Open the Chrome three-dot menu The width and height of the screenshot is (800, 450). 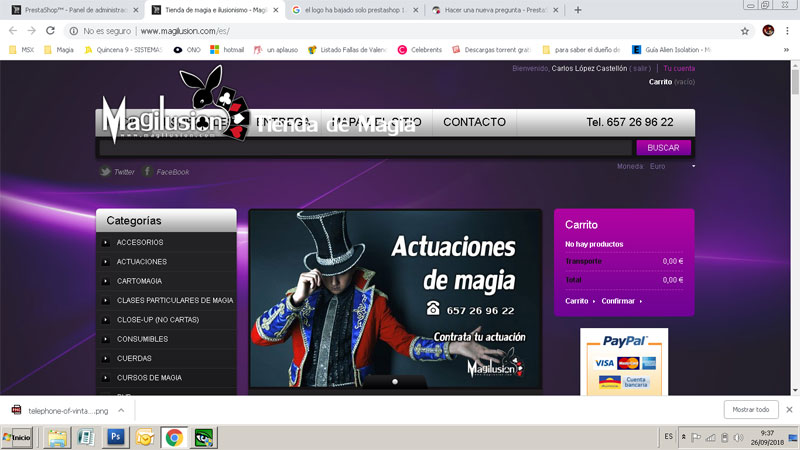(787, 31)
